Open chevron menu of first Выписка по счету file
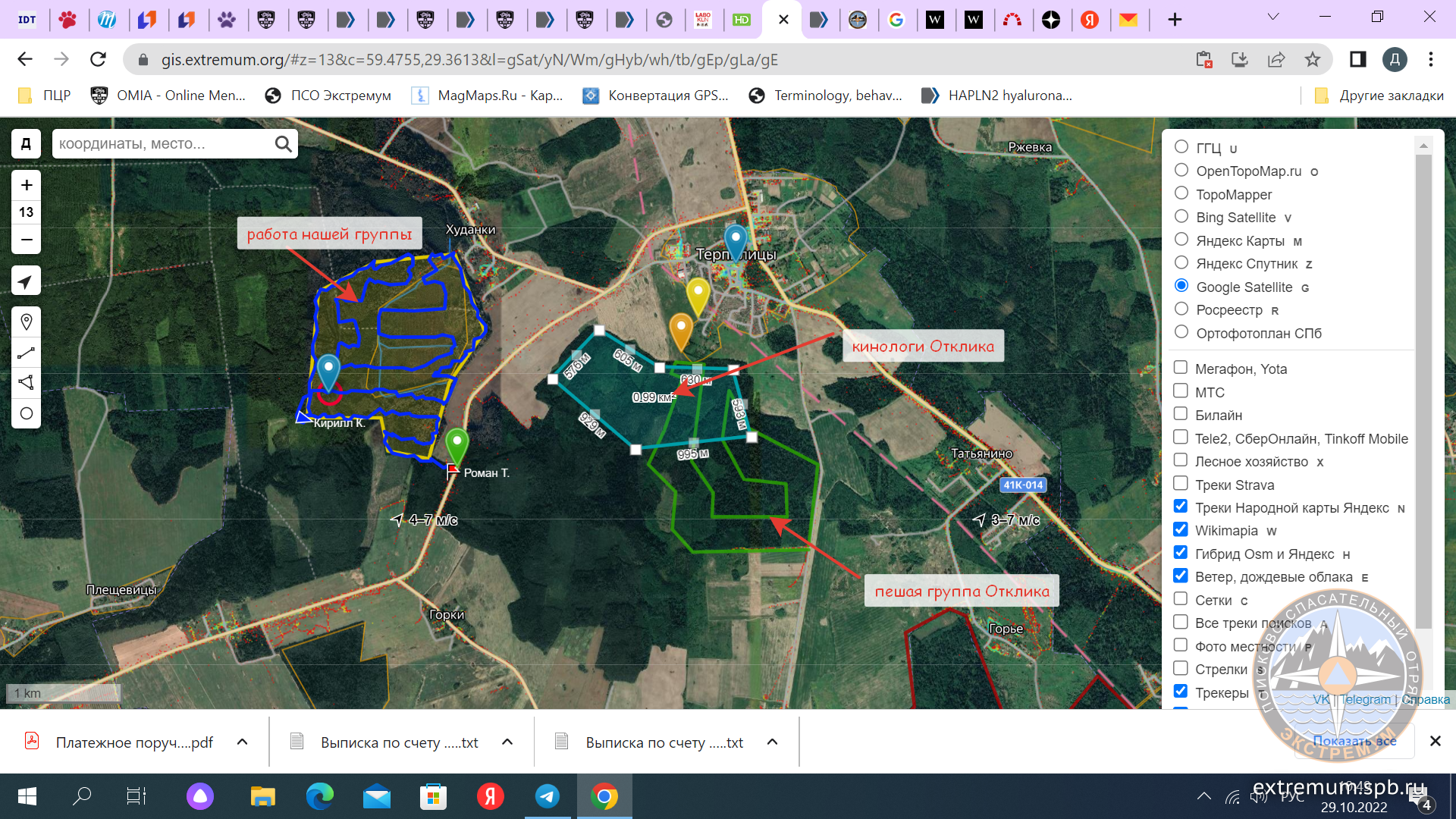Screen dimensions: 1456x819 tap(507, 742)
